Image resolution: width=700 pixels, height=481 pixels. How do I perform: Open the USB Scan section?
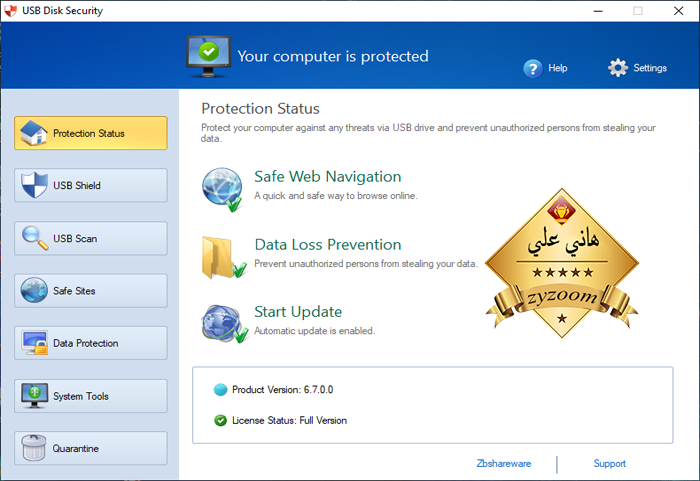pyautogui.click(x=91, y=238)
